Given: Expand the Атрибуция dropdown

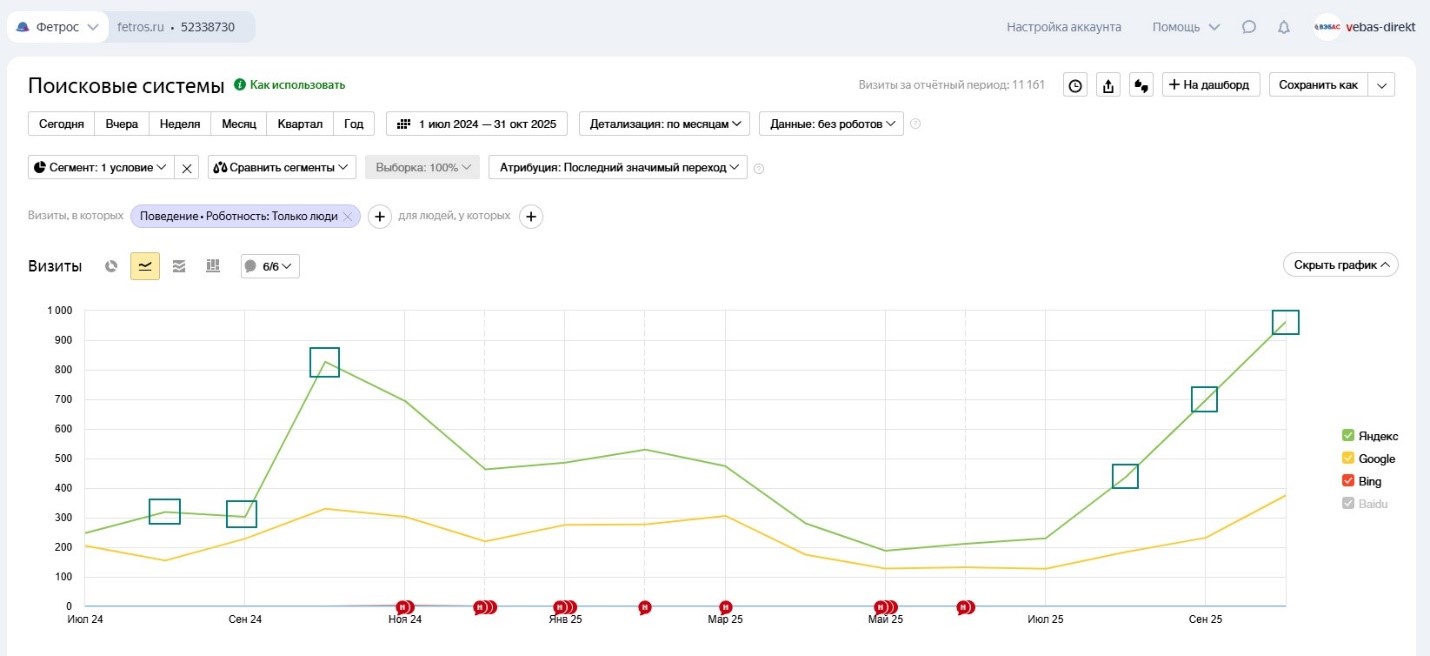Looking at the screenshot, I should click(617, 167).
